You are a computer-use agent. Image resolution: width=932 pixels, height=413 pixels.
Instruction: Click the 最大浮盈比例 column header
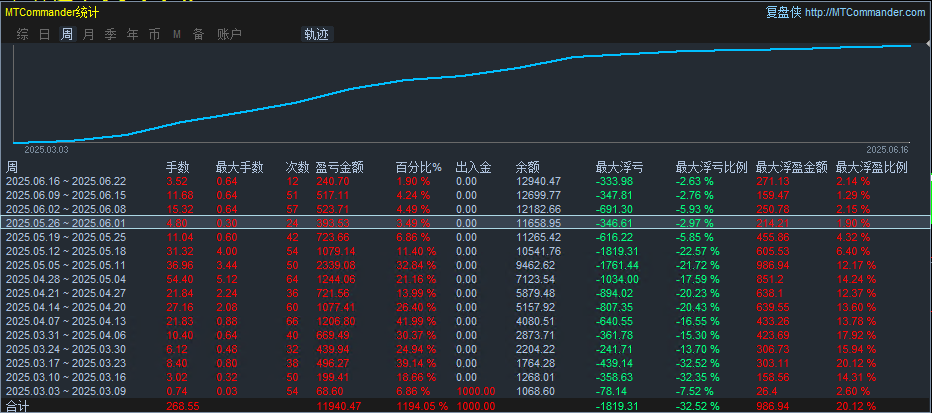point(872,168)
